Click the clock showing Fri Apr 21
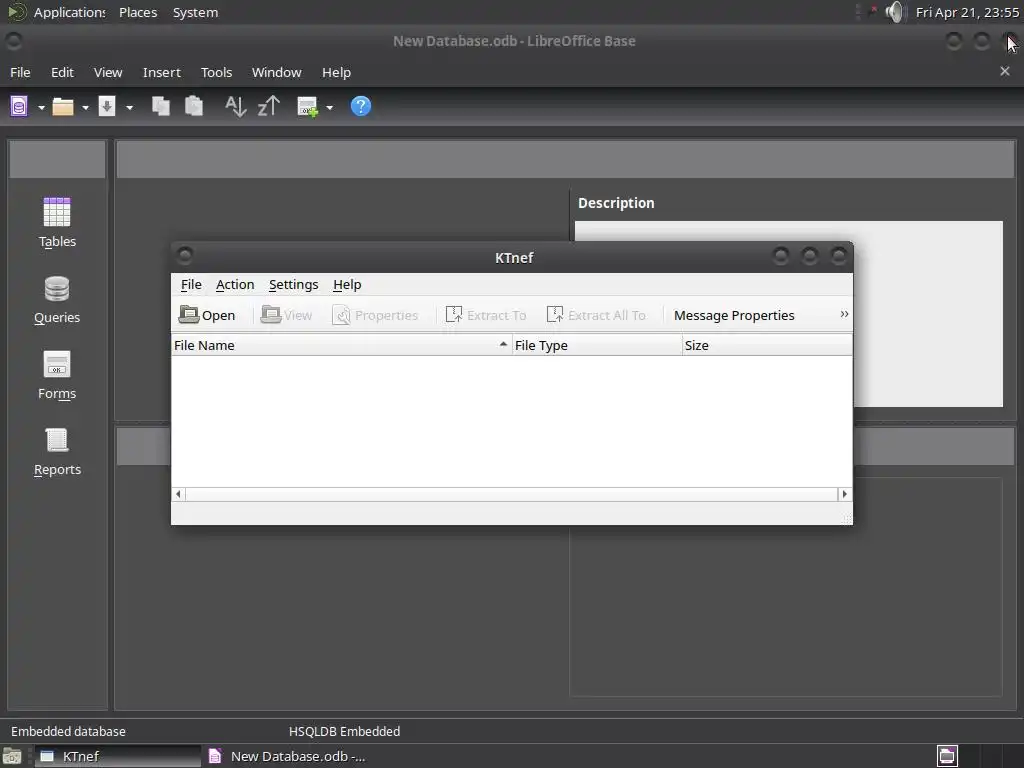This screenshot has width=1024, height=768. (967, 12)
